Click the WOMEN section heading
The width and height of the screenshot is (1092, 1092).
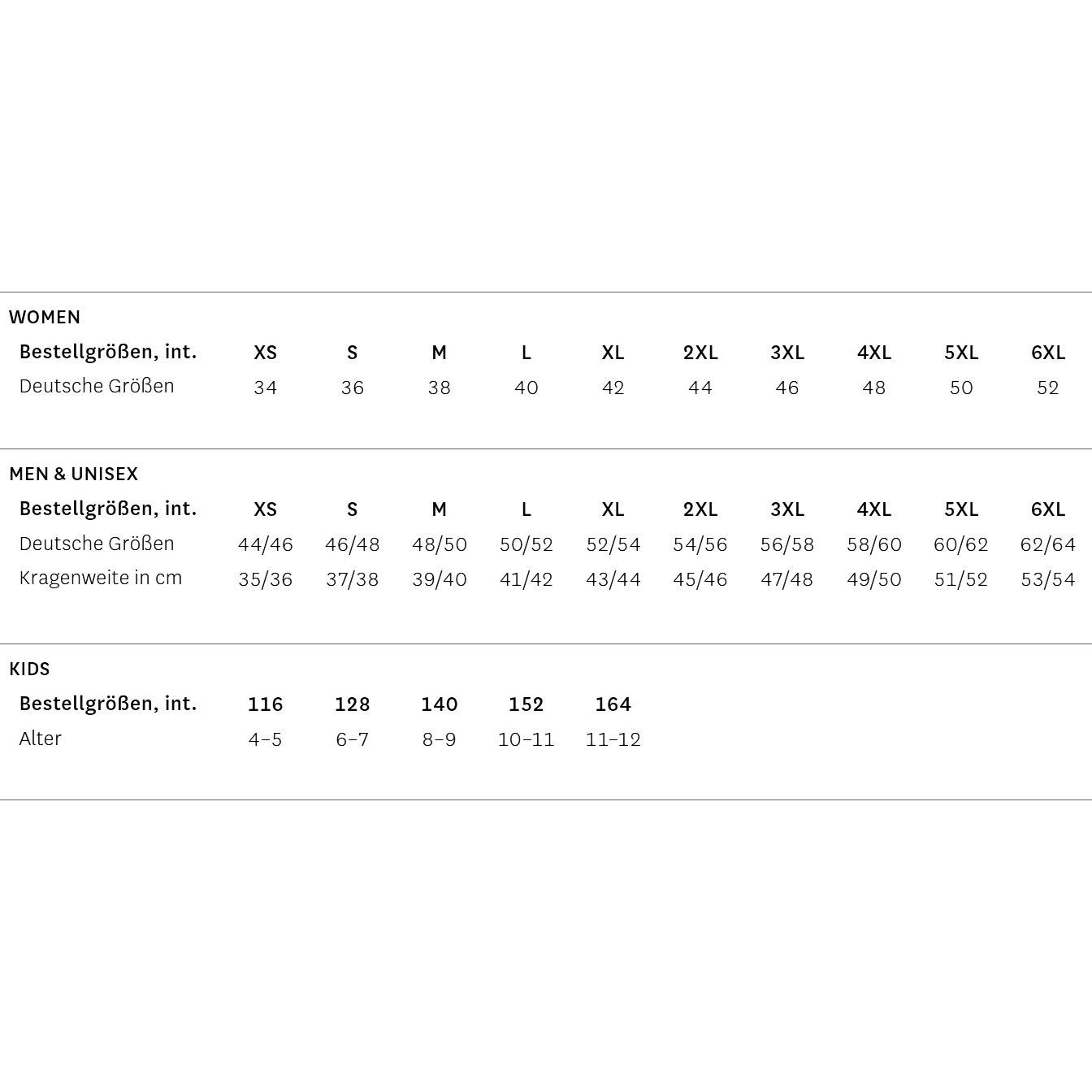(x=45, y=317)
